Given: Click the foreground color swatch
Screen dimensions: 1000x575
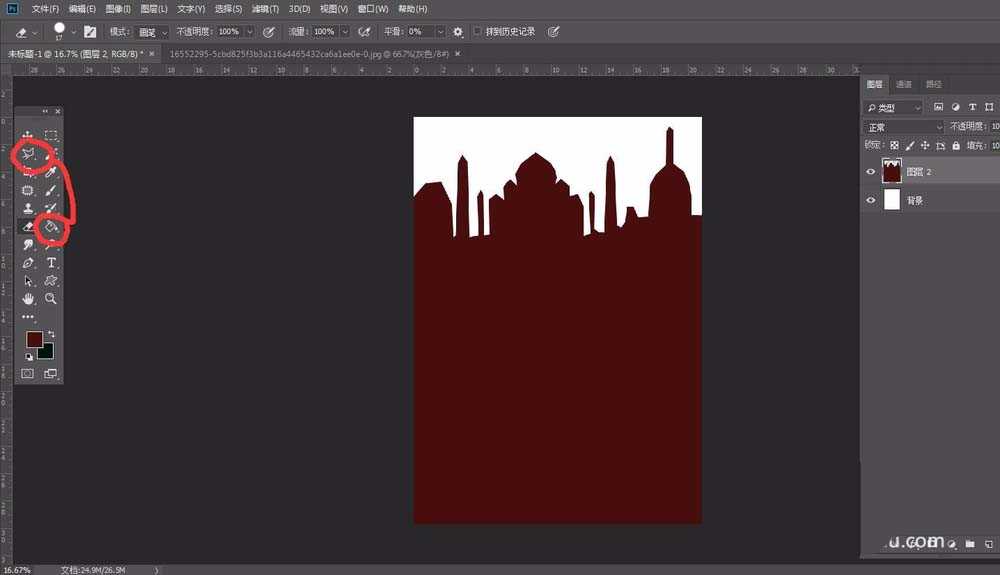Looking at the screenshot, I should (35, 340).
